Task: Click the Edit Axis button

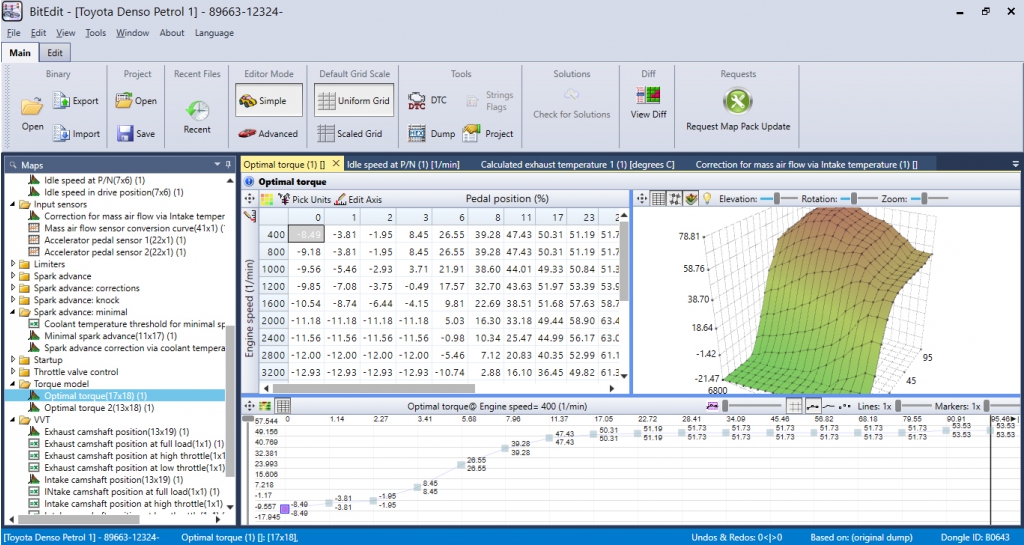Action: pyautogui.click(x=358, y=199)
